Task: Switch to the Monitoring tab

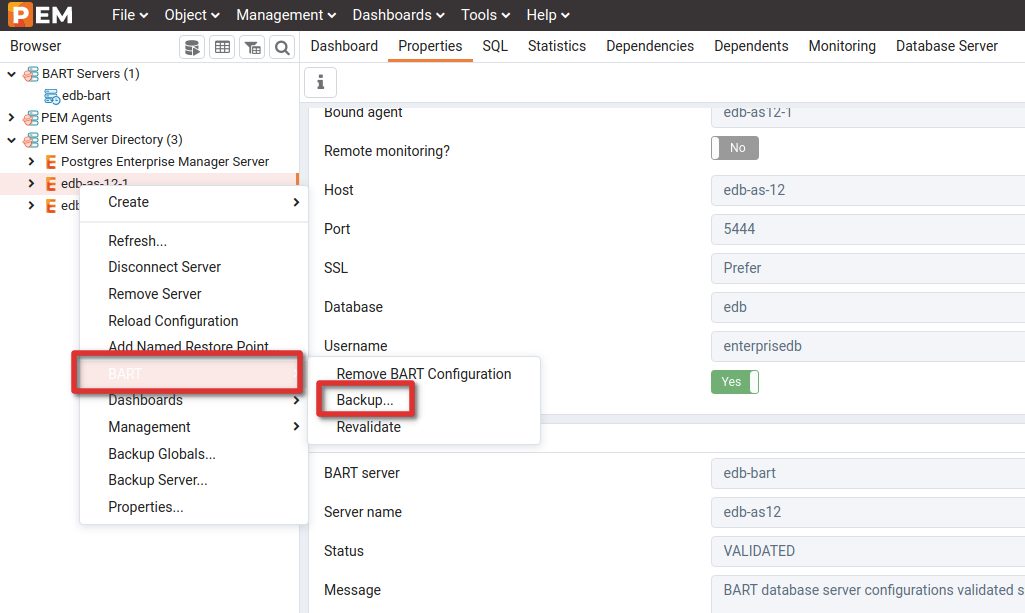Action: [x=842, y=46]
